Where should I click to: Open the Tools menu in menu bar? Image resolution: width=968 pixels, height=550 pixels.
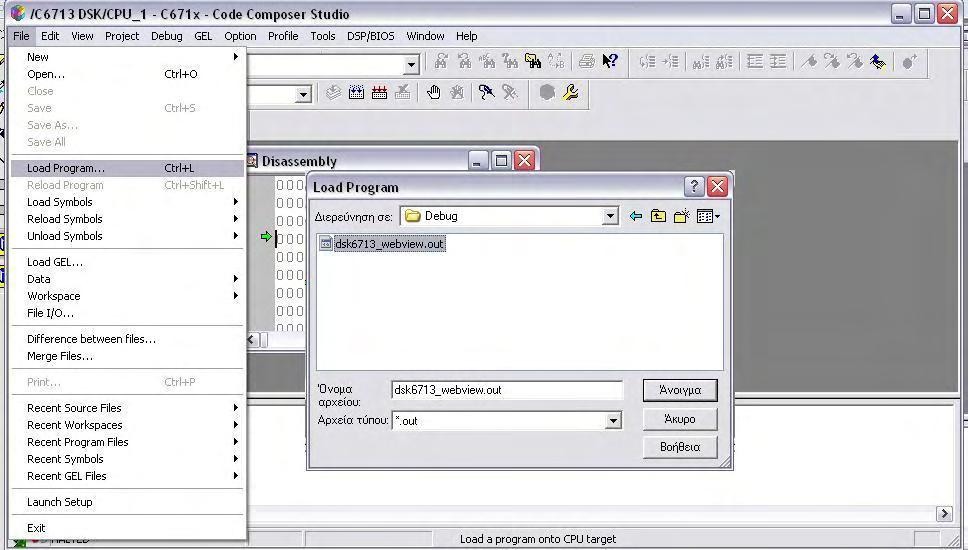[x=322, y=36]
